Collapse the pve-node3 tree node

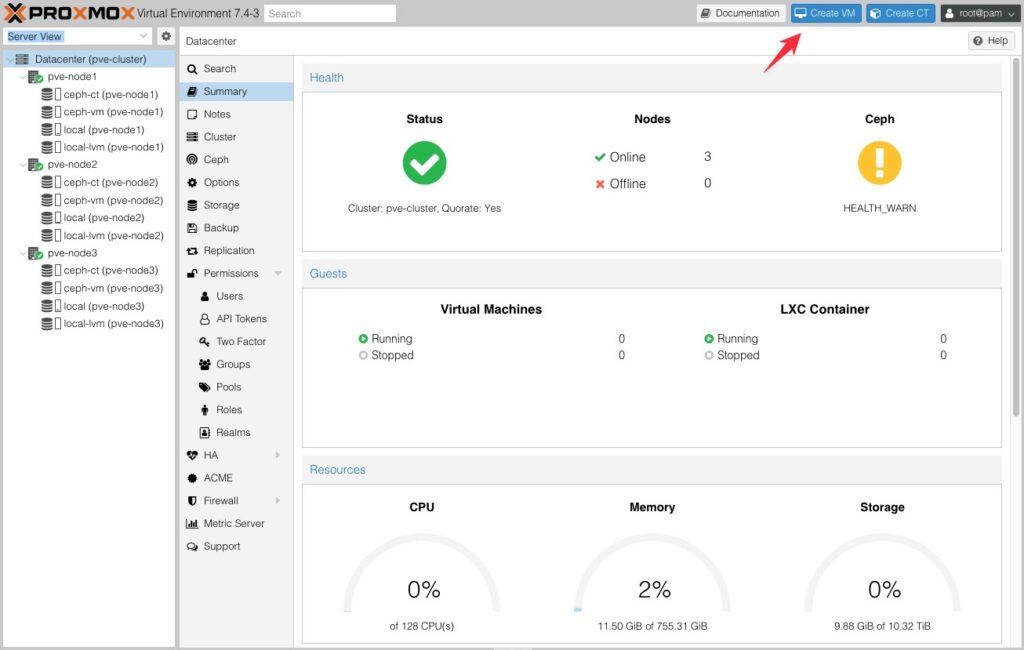[23, 253]
